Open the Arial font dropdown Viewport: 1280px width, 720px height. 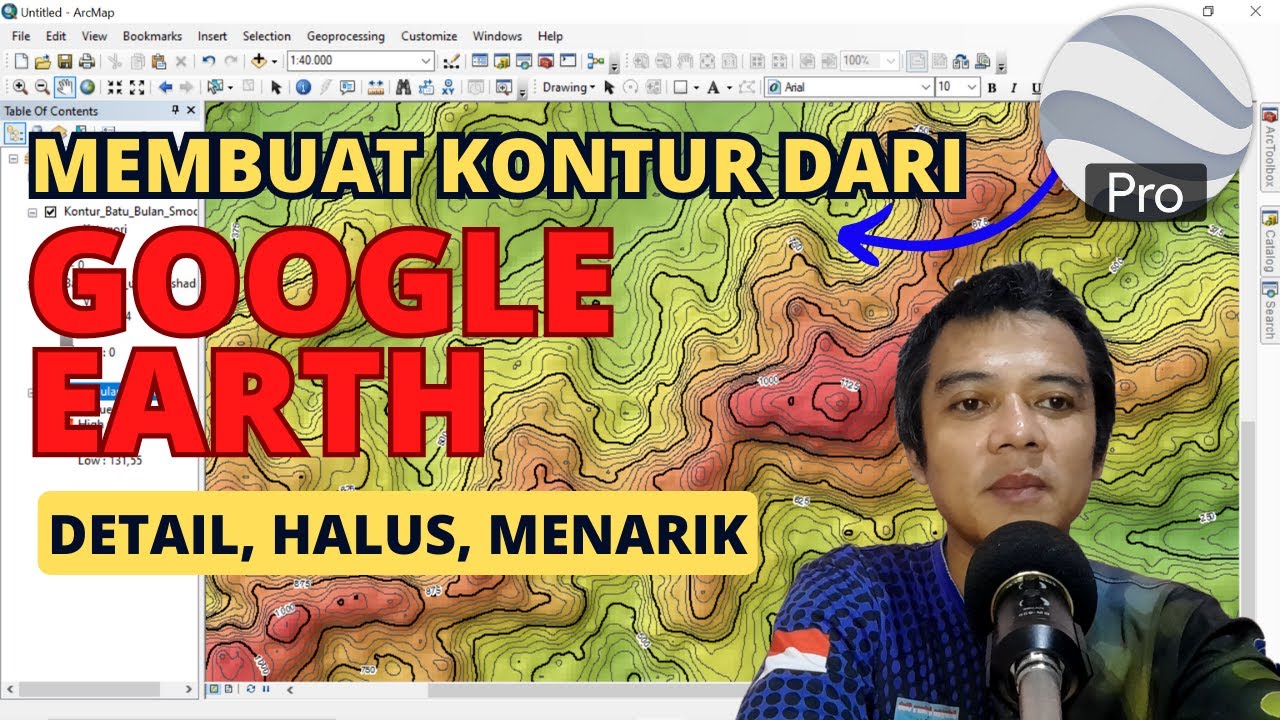tap(925, 87)
